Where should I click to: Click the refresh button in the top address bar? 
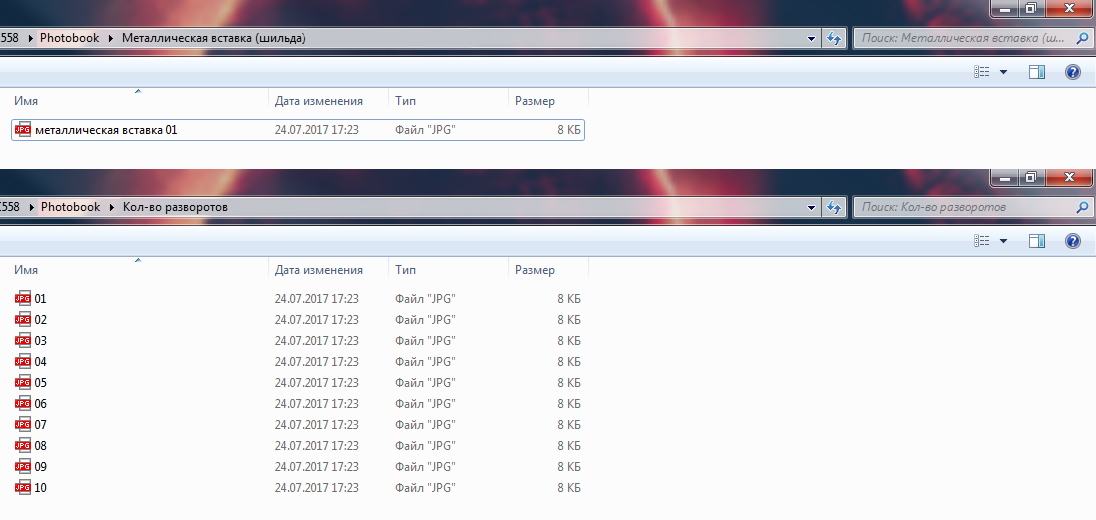pos(833,39)
